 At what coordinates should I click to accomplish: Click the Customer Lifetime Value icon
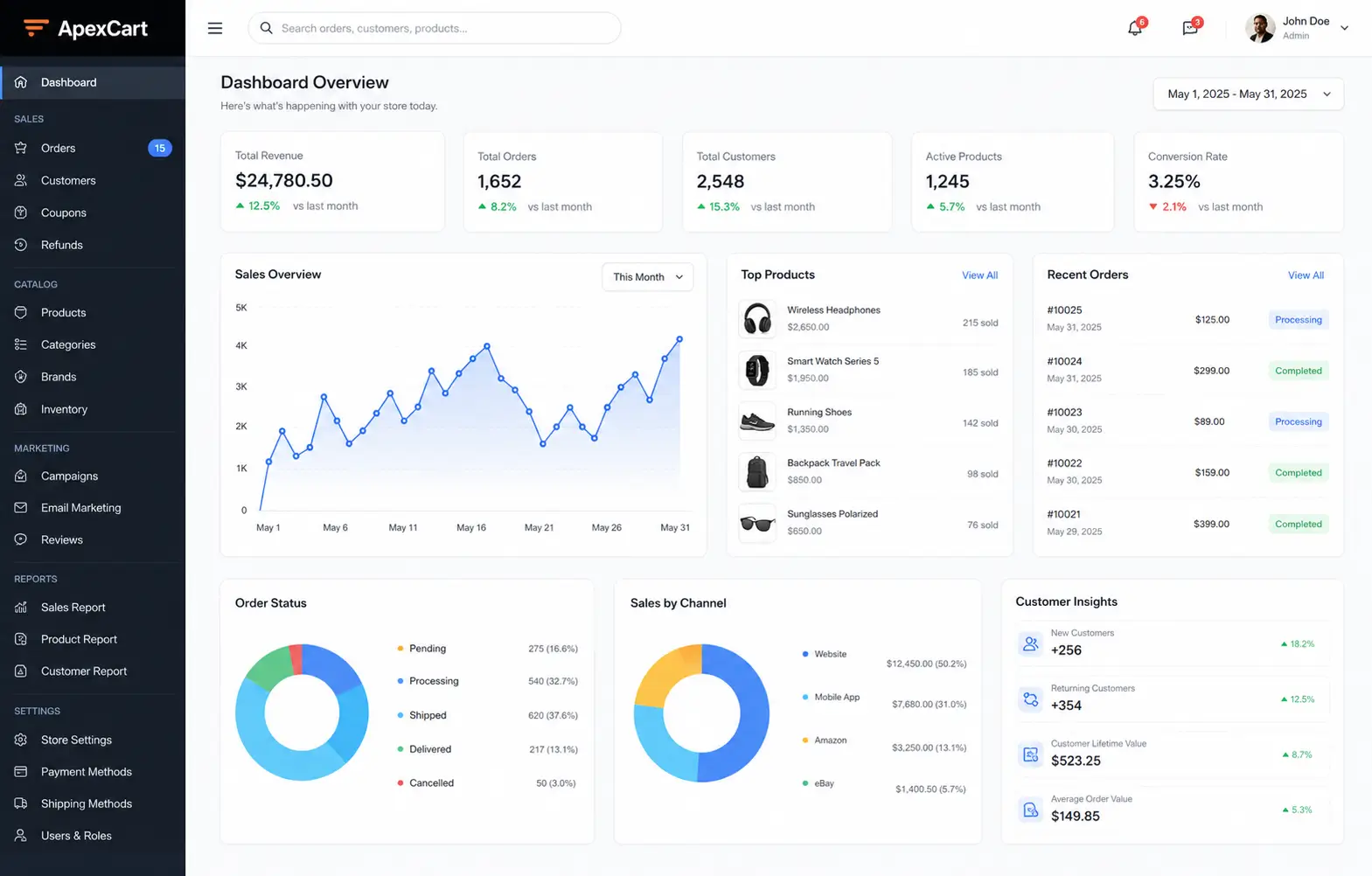tap(1030, 754)
